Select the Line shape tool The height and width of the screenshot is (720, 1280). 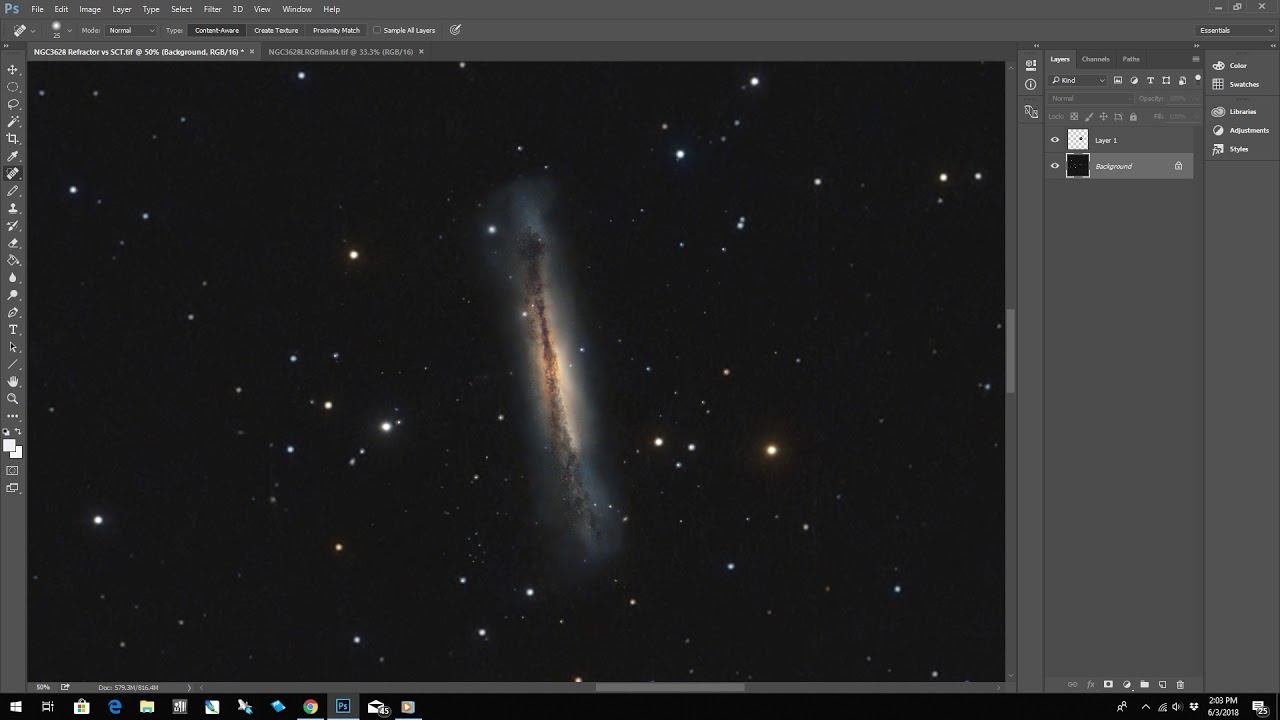(13, 364)
